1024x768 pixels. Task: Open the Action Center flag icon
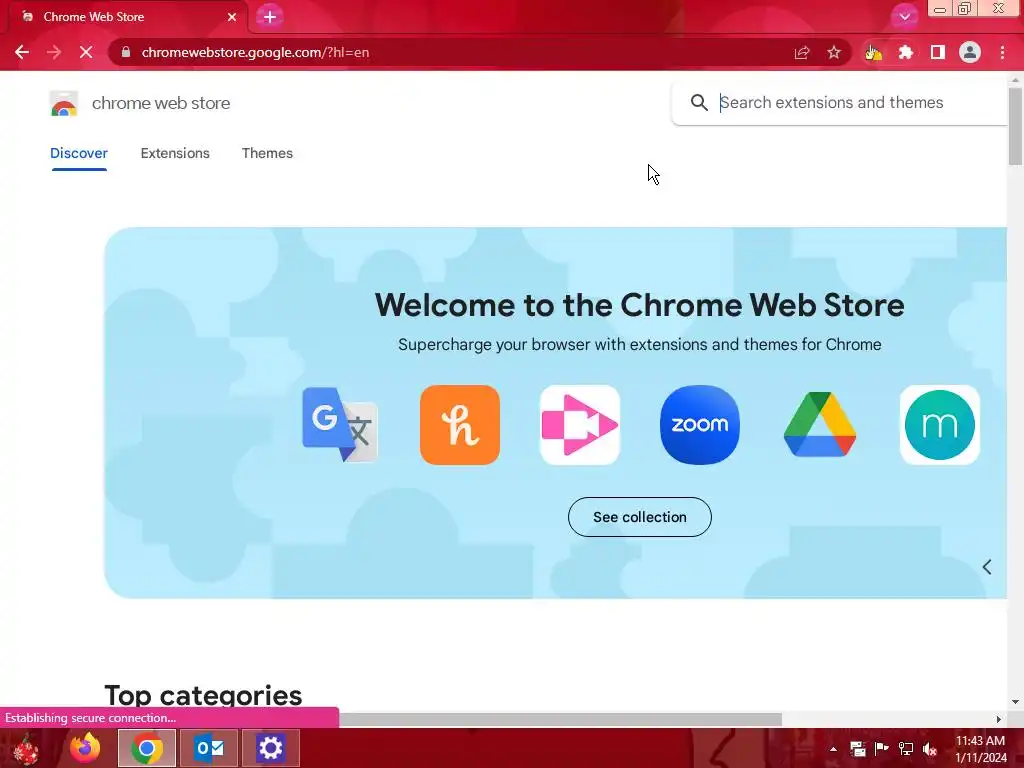click(882, 749)
